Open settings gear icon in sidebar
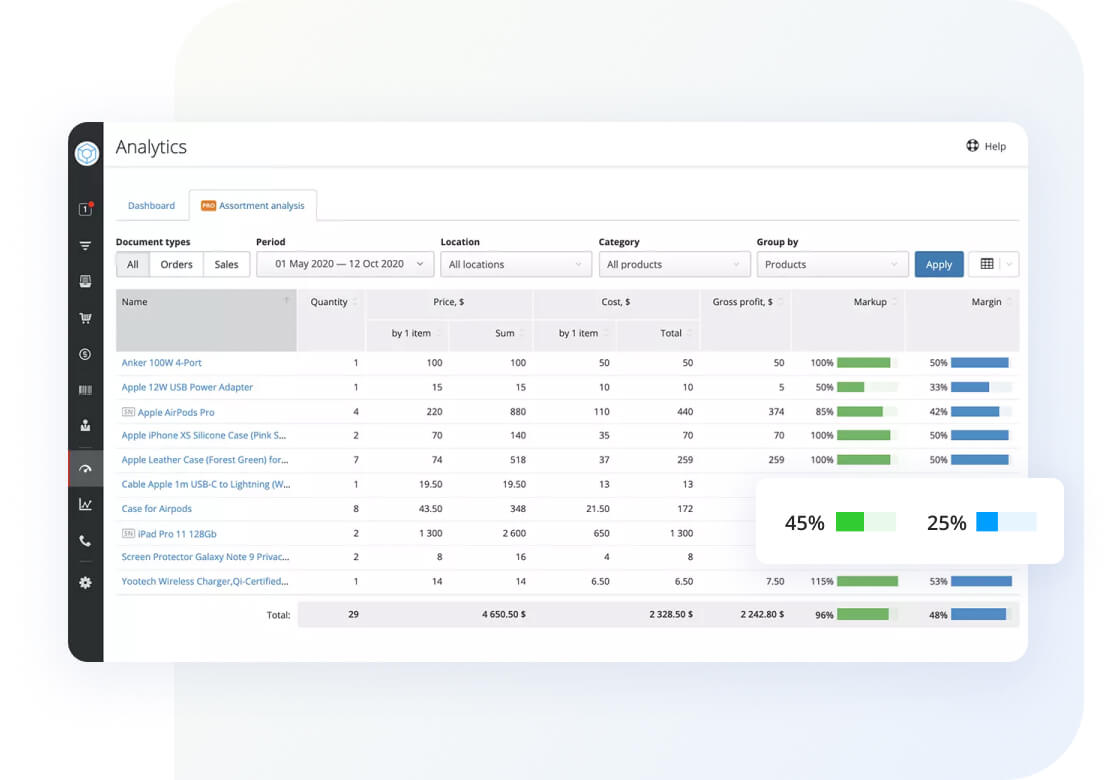Viewport: 1112px width, 780px height. pos(85,582)
